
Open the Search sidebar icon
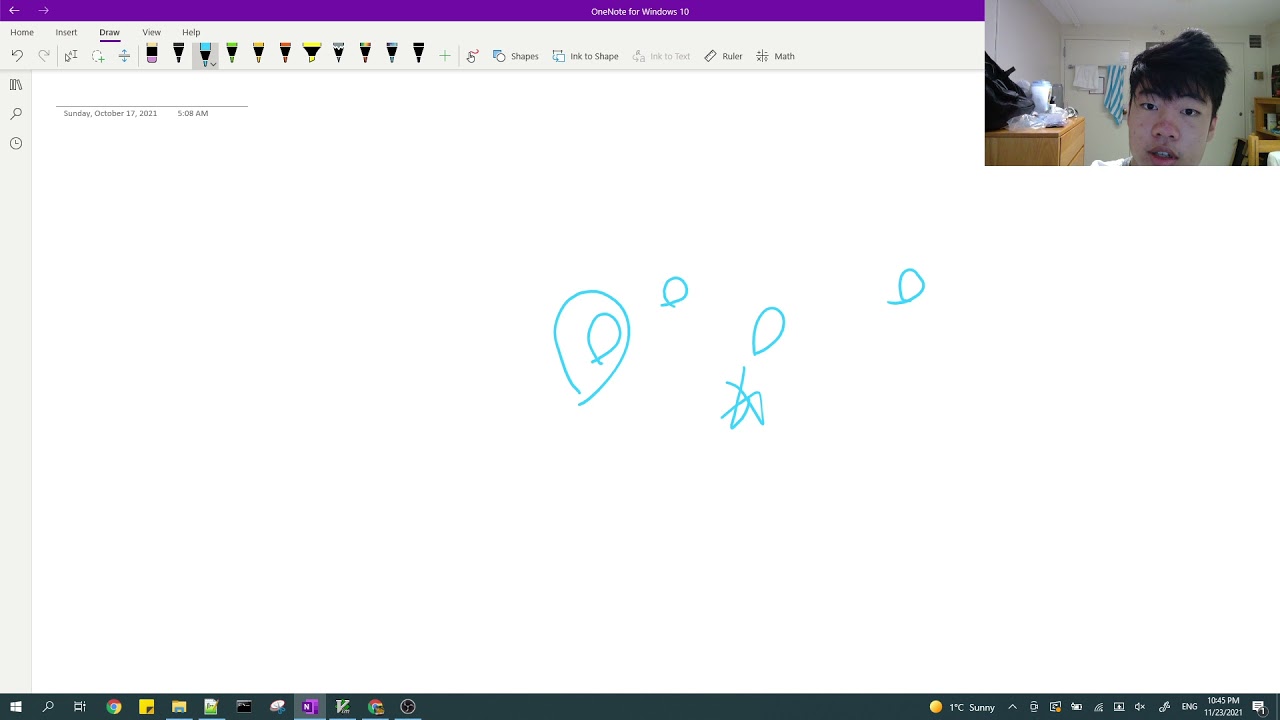click(x=16, y=114)
